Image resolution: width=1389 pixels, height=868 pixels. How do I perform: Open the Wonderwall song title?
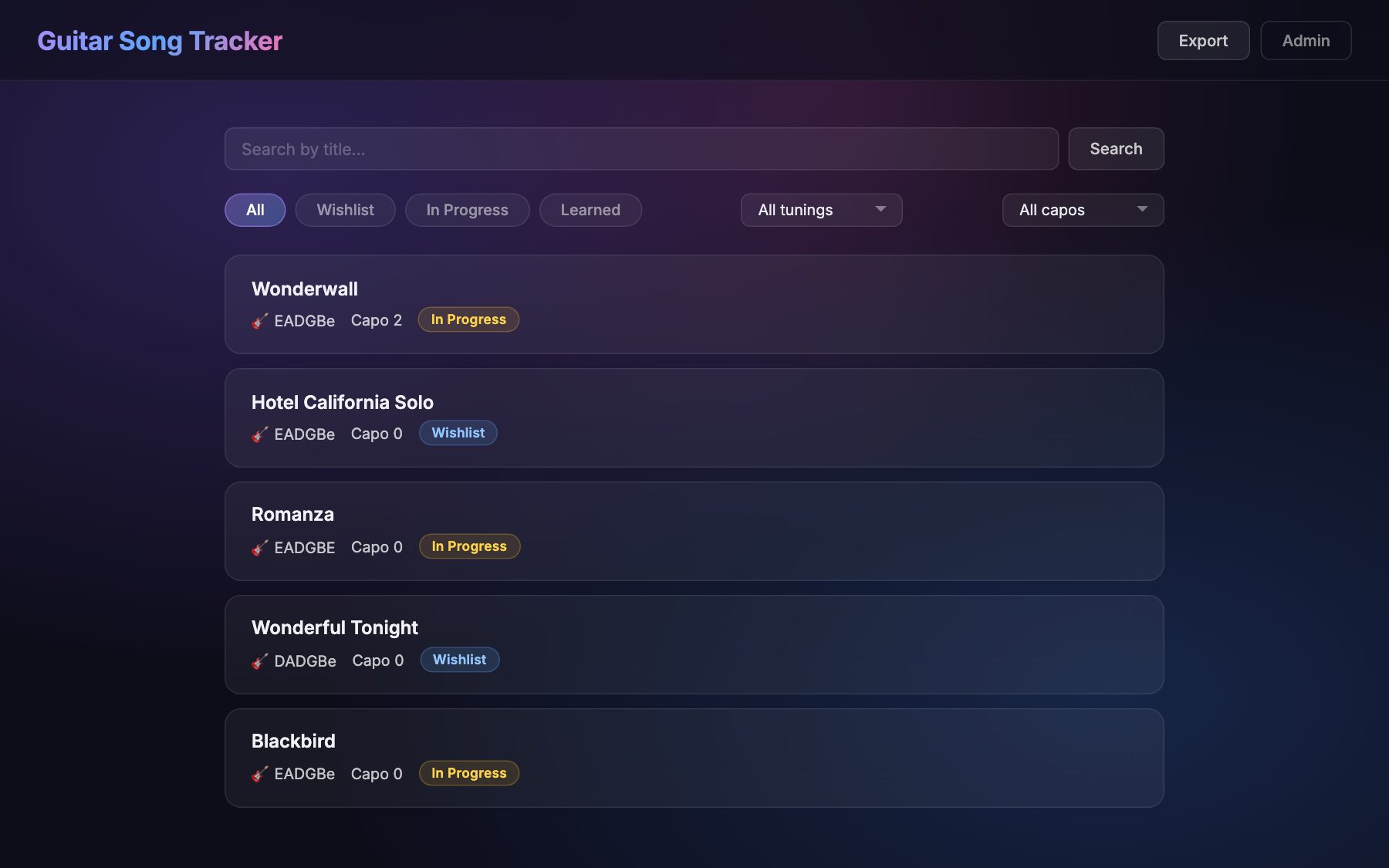pyautogui.click(x=305, y=289)
